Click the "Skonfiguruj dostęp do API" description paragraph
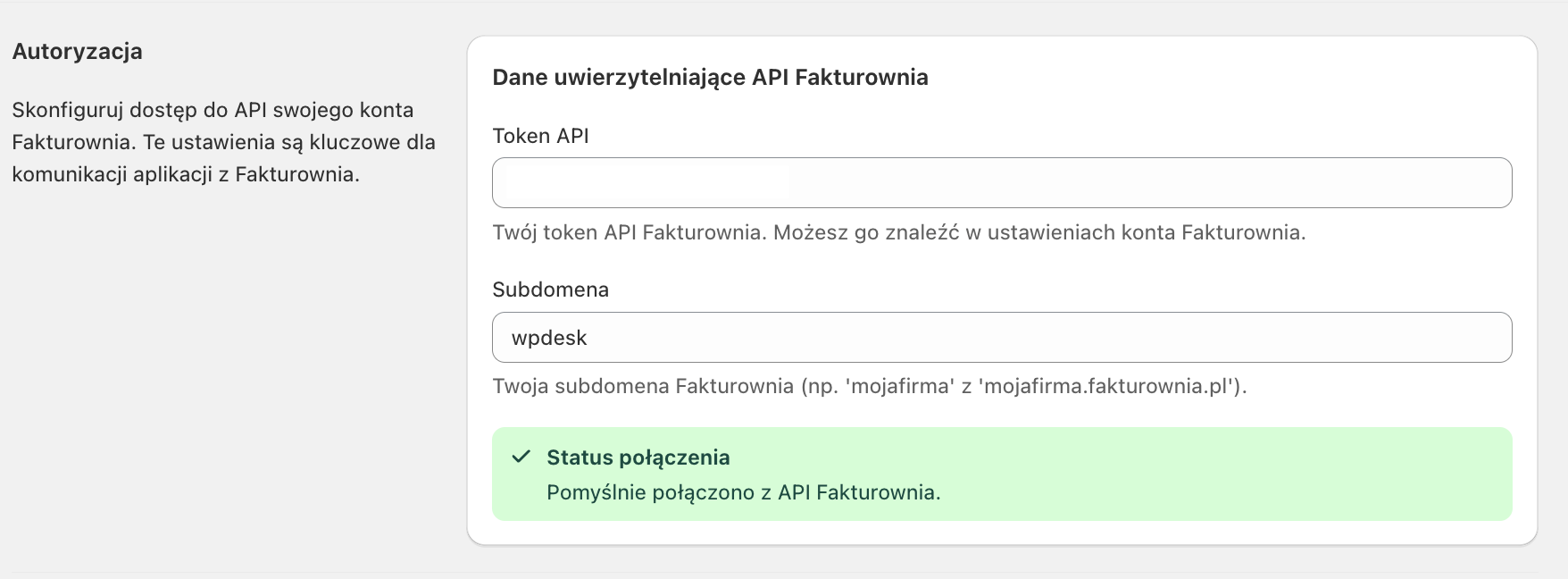This screenshot has width=1568, height=579. click(213, 111)
